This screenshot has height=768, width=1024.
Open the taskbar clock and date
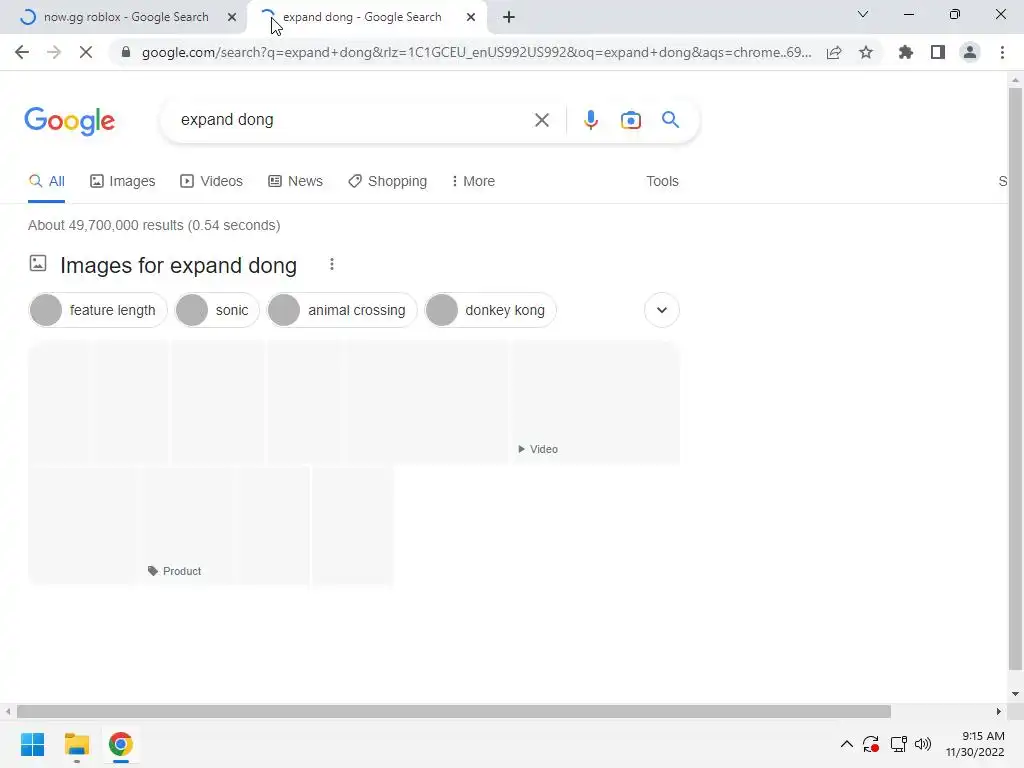(x=975, y=744)
